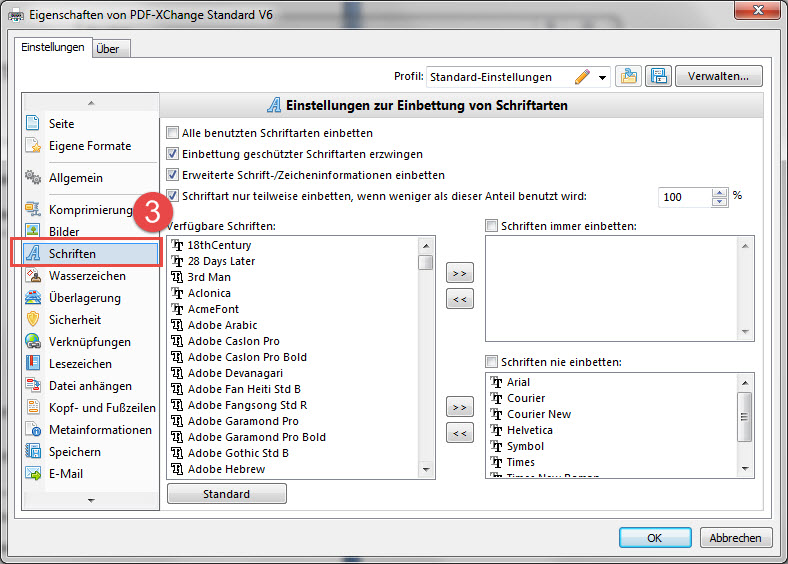Select Symbol in never-embed list
The image size is (788, 564).
[x=525, y=446]
